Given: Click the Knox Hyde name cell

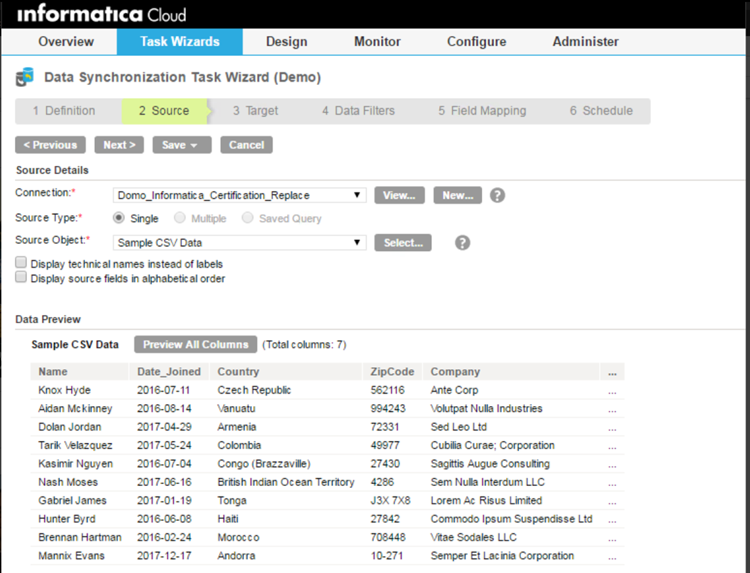Looking at the screenshot, I should click(65, 390).
